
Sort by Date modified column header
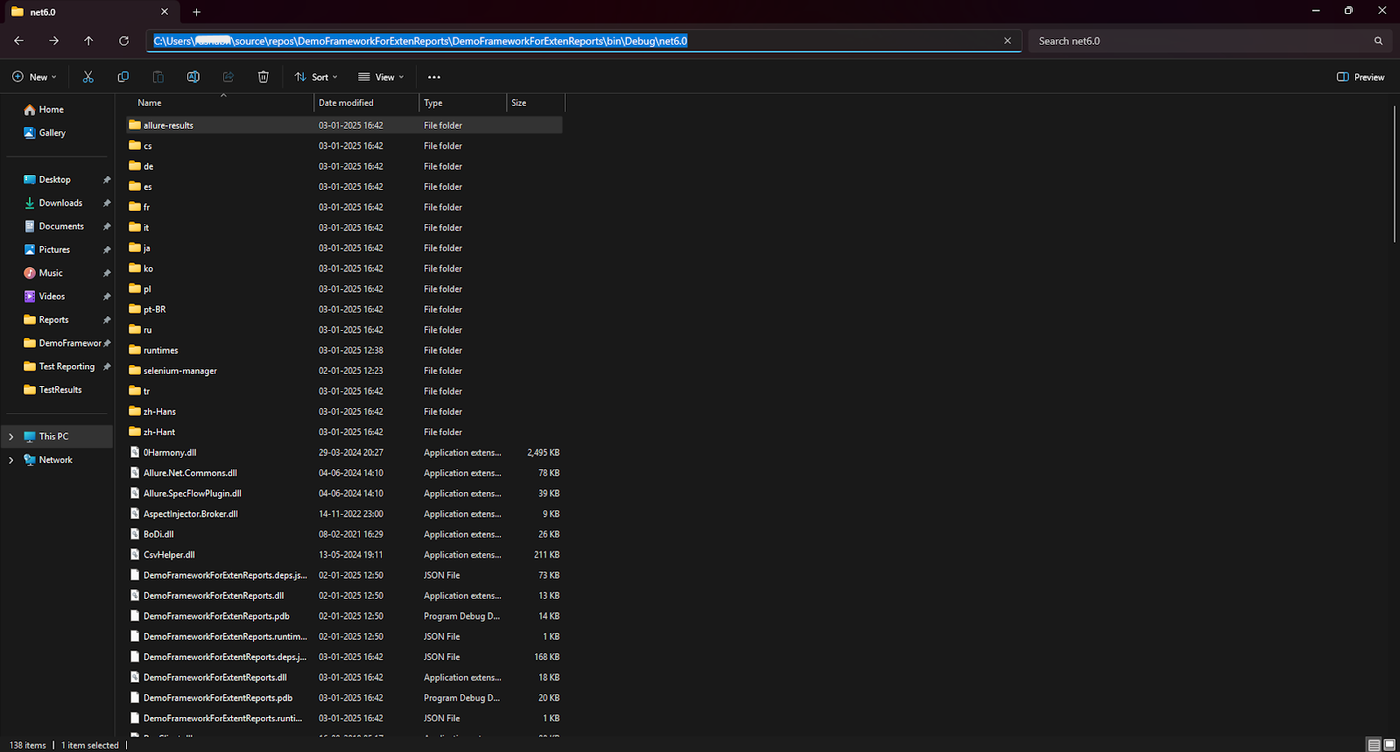[366, 103]
